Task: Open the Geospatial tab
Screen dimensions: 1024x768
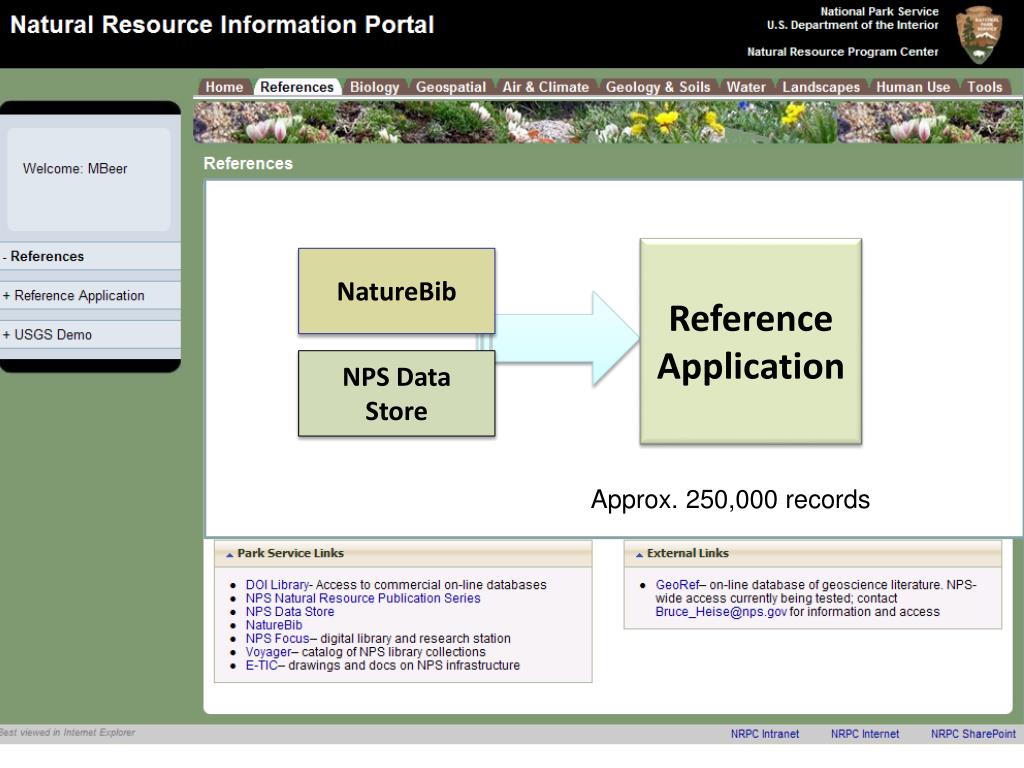Action: coord(451,87)
